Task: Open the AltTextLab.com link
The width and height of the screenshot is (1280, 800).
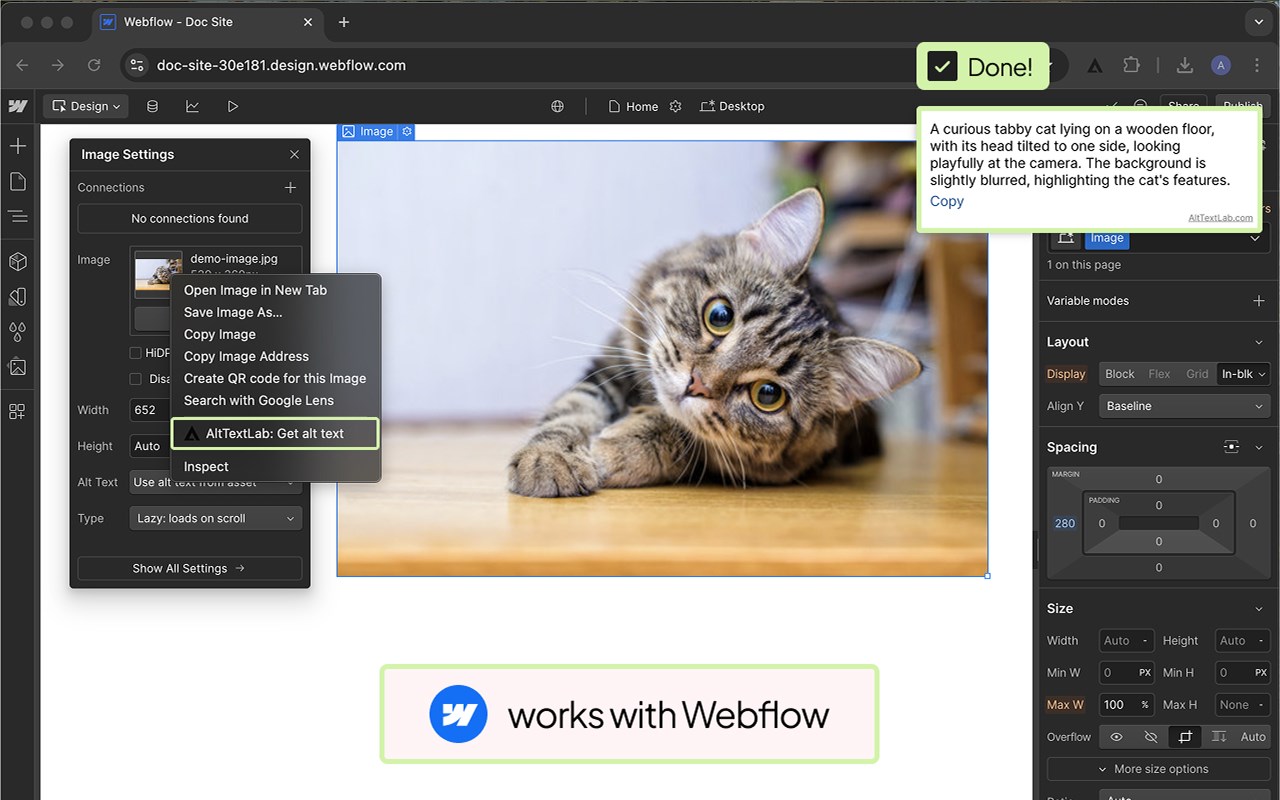Action: 1220,218
